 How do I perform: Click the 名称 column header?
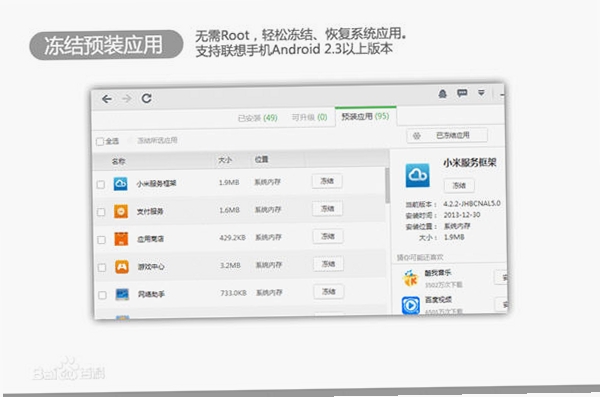click(x=118, y=162)
